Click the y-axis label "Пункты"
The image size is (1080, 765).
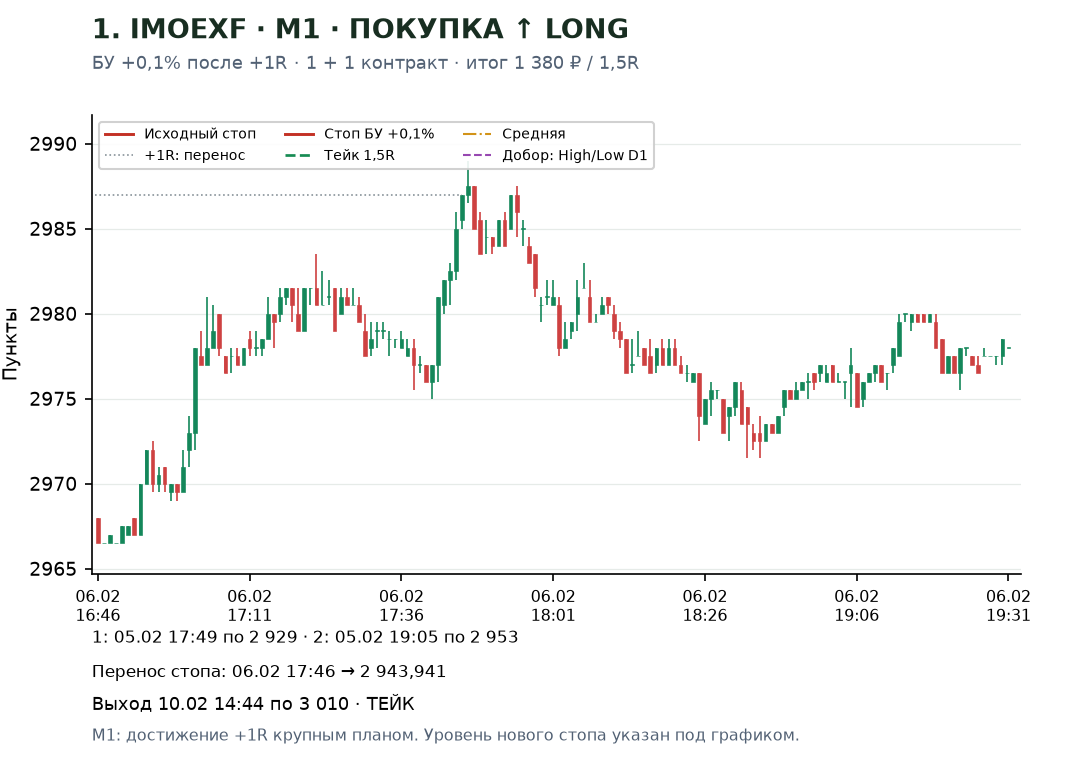10,344
